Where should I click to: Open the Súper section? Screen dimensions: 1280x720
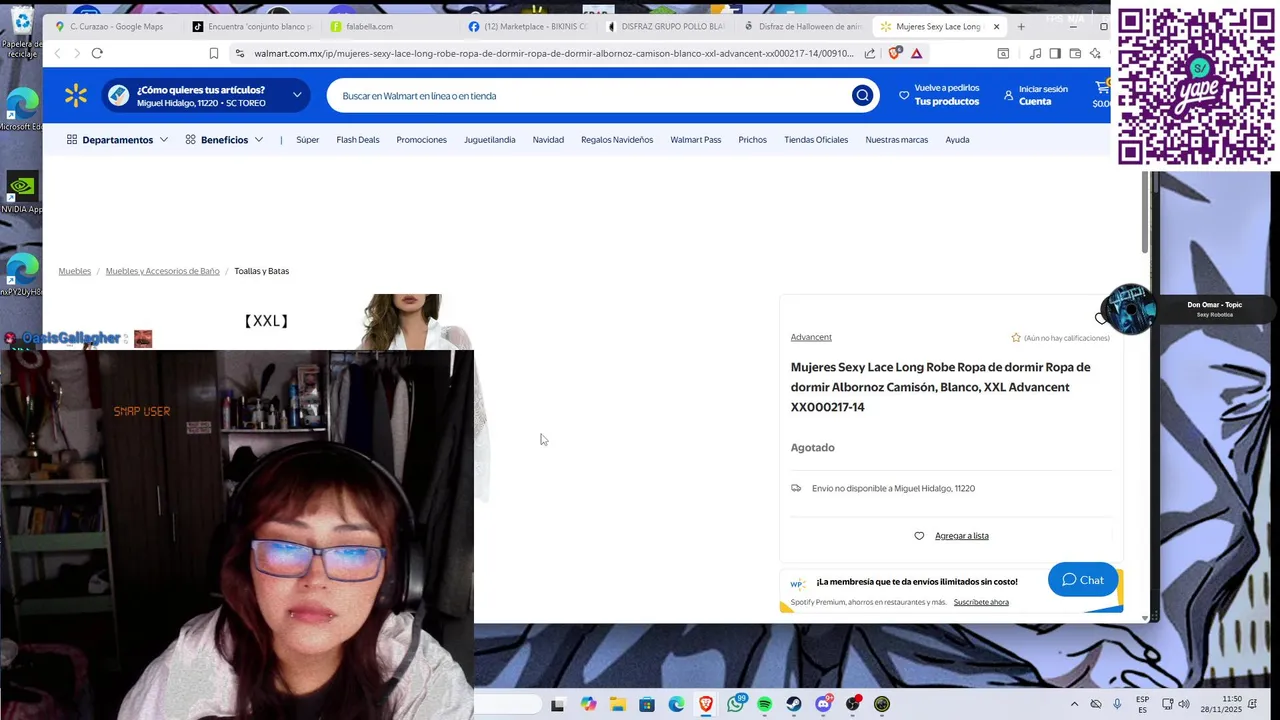click(x=308, y=140)
